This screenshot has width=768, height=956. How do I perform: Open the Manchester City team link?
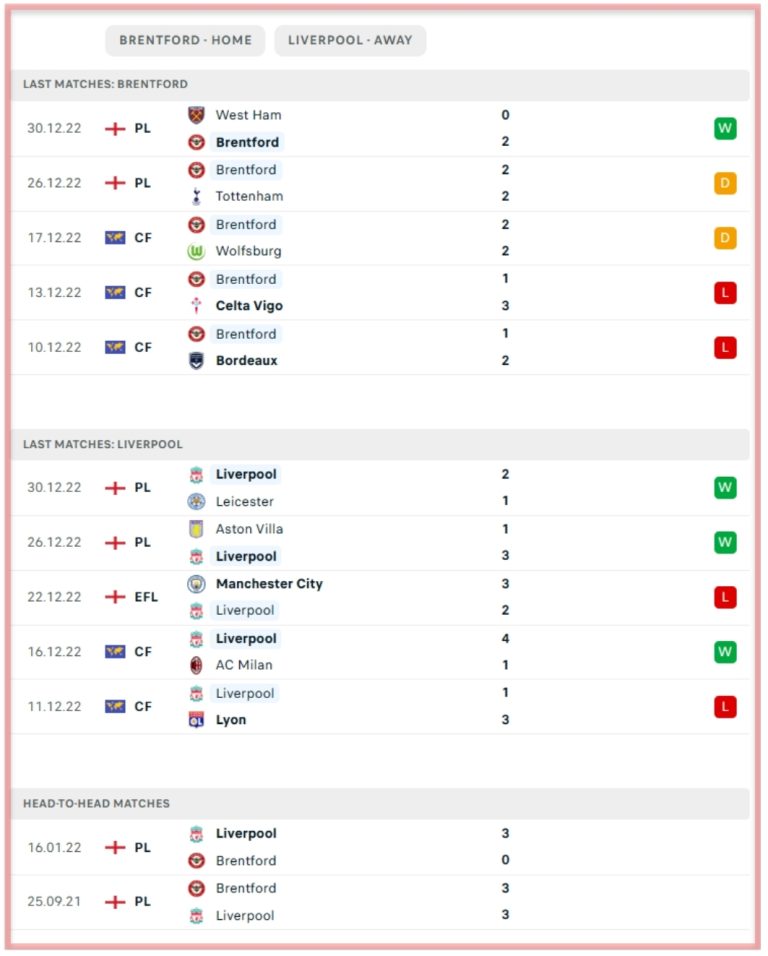pyautogui.click(x=269, y=584)
